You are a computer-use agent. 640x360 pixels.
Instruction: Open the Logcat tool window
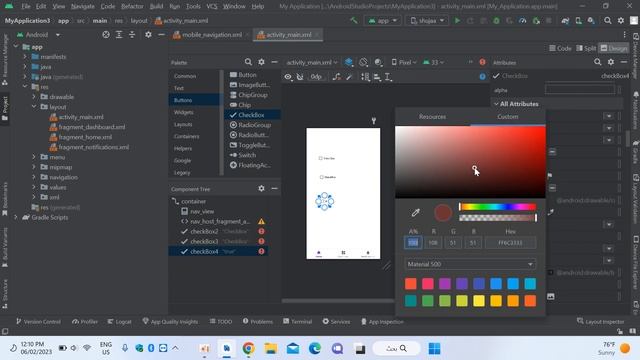tap(120, 322)
